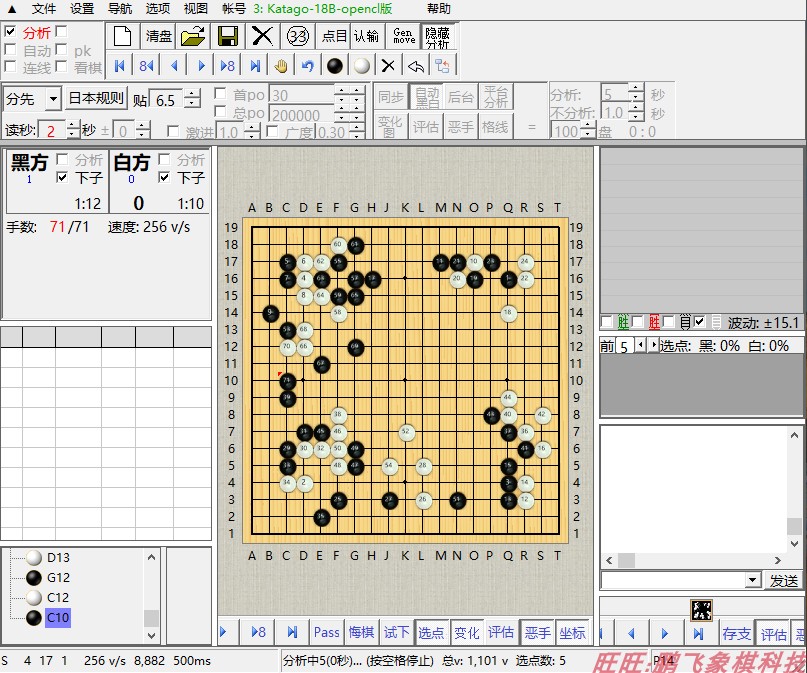Enable the 自动 checkbox
The width and height of the screenshot is (807, 673).
tap(10, 49)
